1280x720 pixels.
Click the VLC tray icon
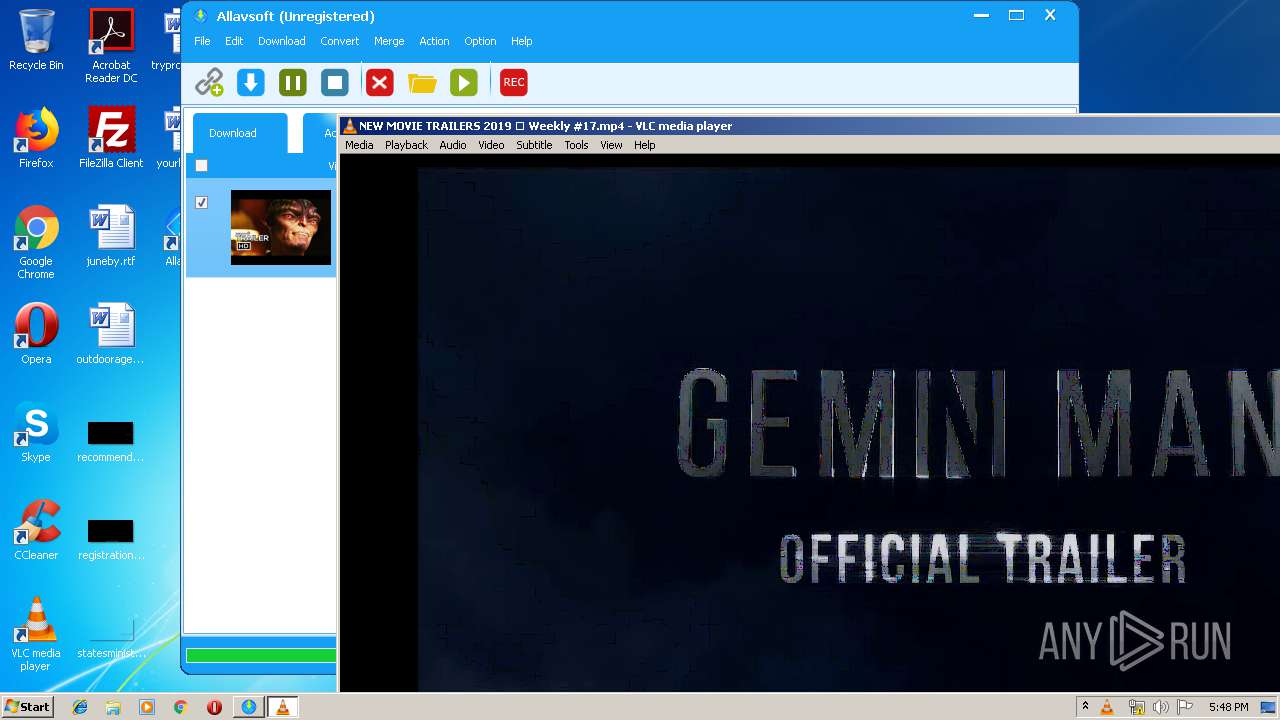point(1107,707)
